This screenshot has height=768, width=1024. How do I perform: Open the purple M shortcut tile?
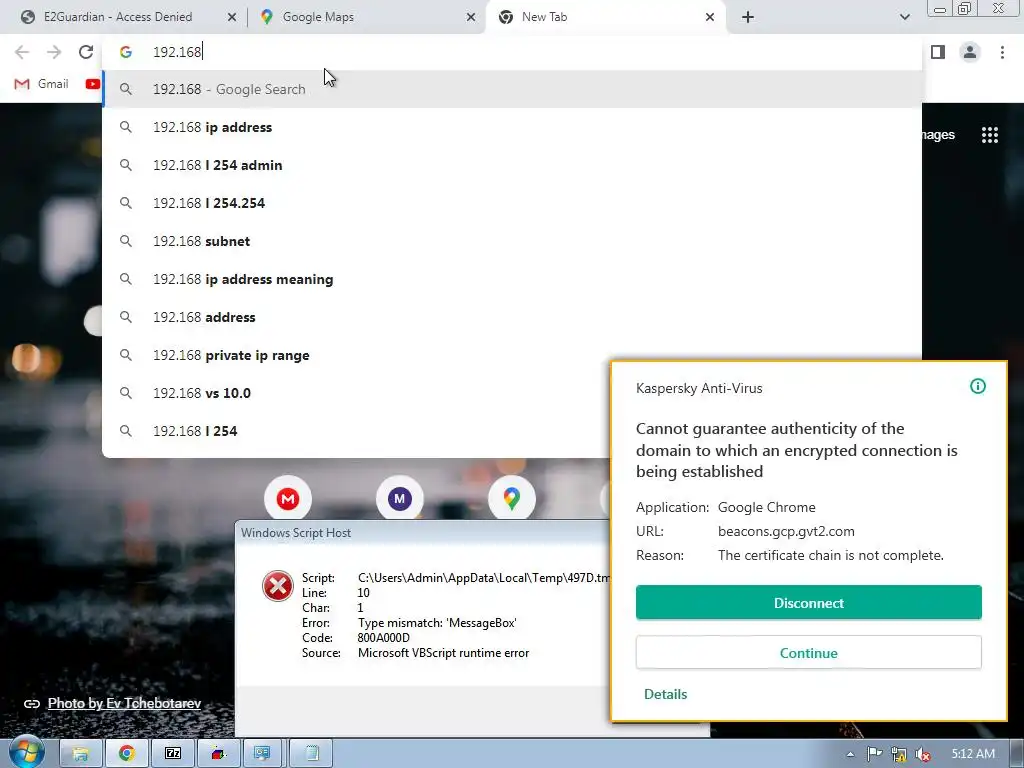(400, 499)
